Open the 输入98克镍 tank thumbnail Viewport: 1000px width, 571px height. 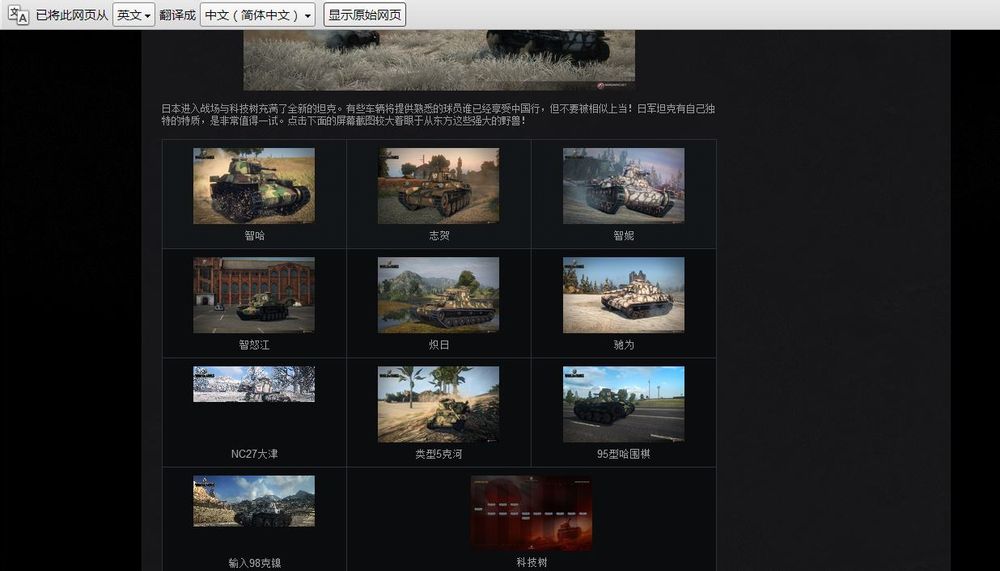click(254, 501)
